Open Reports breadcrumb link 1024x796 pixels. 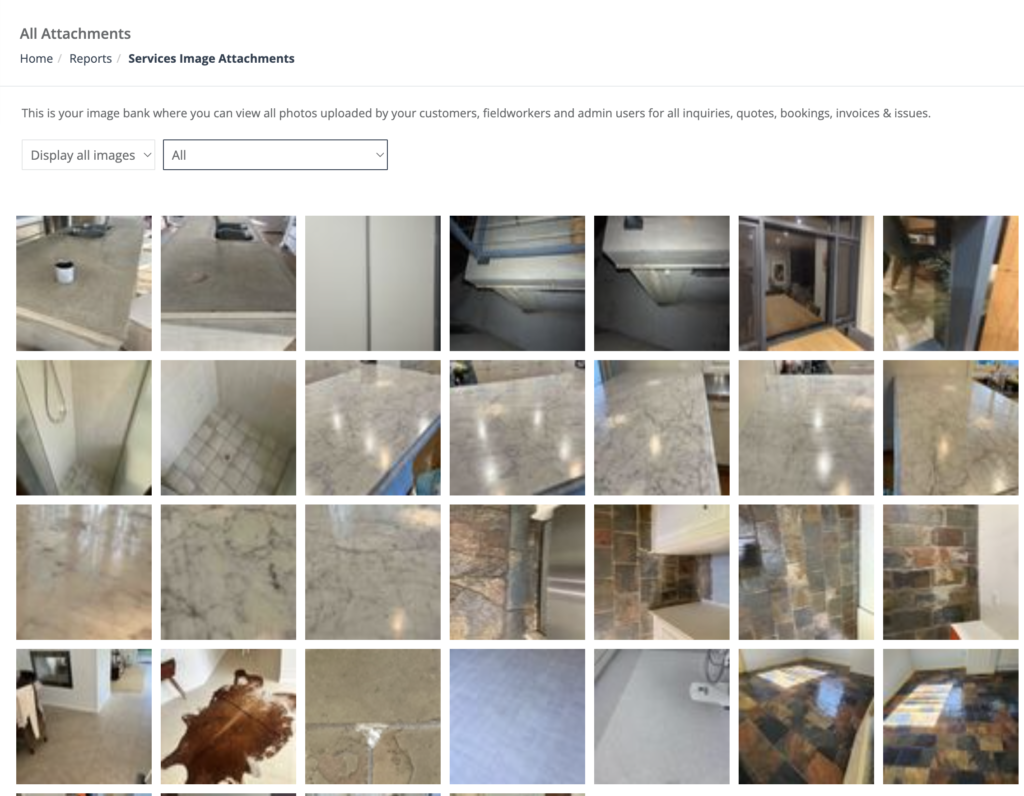tap(90, 59)
